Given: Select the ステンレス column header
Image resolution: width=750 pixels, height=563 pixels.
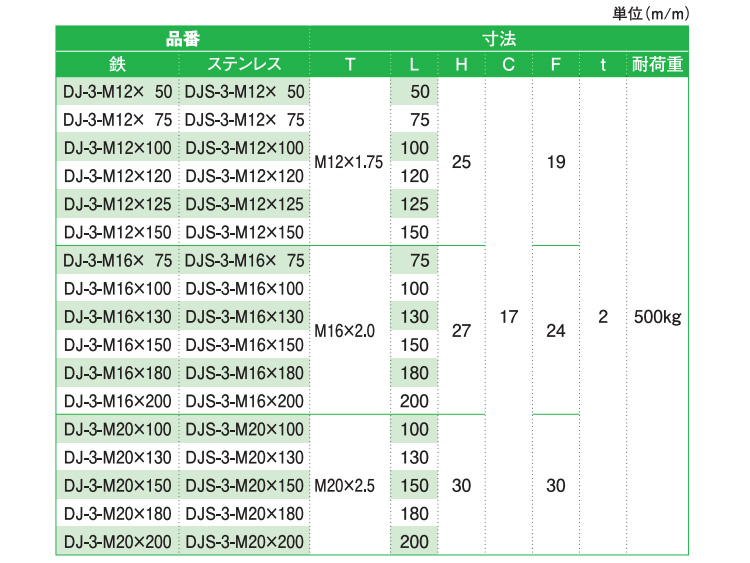Looking at the screenshot, I should 244,64.
